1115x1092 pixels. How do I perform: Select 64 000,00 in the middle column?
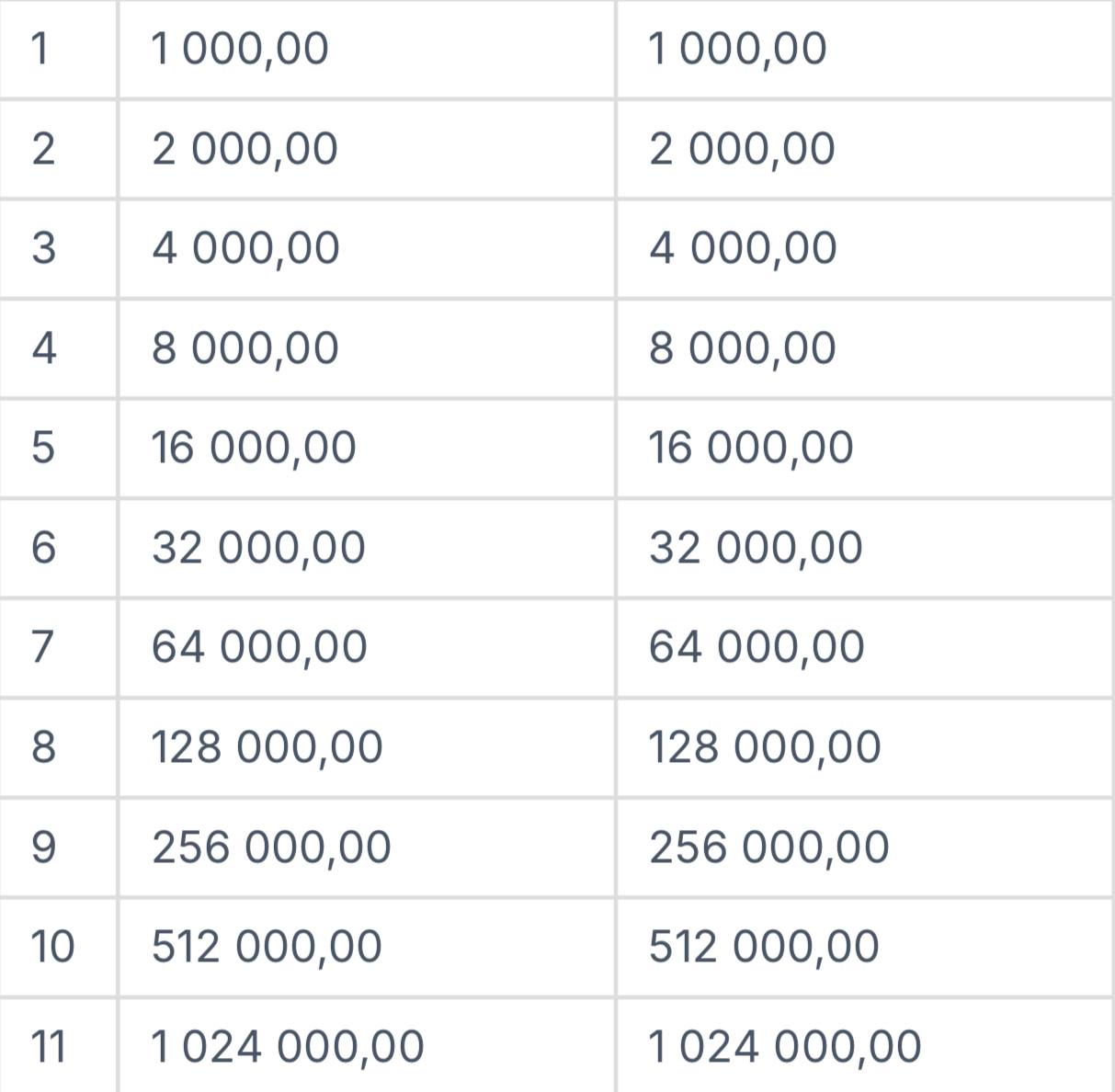[x=259, y=647]
